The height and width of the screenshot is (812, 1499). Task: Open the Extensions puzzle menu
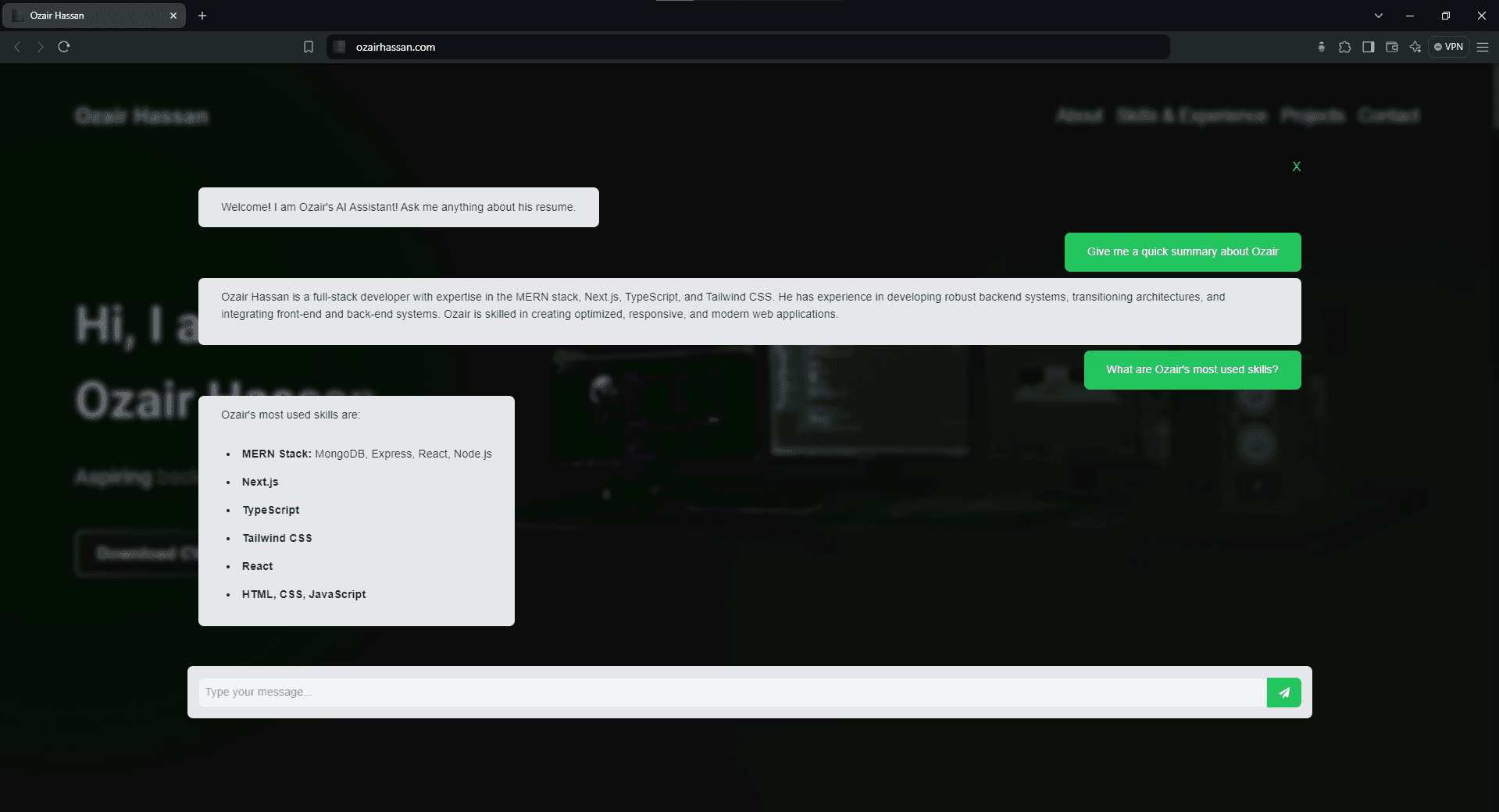tap(1344, 47)
